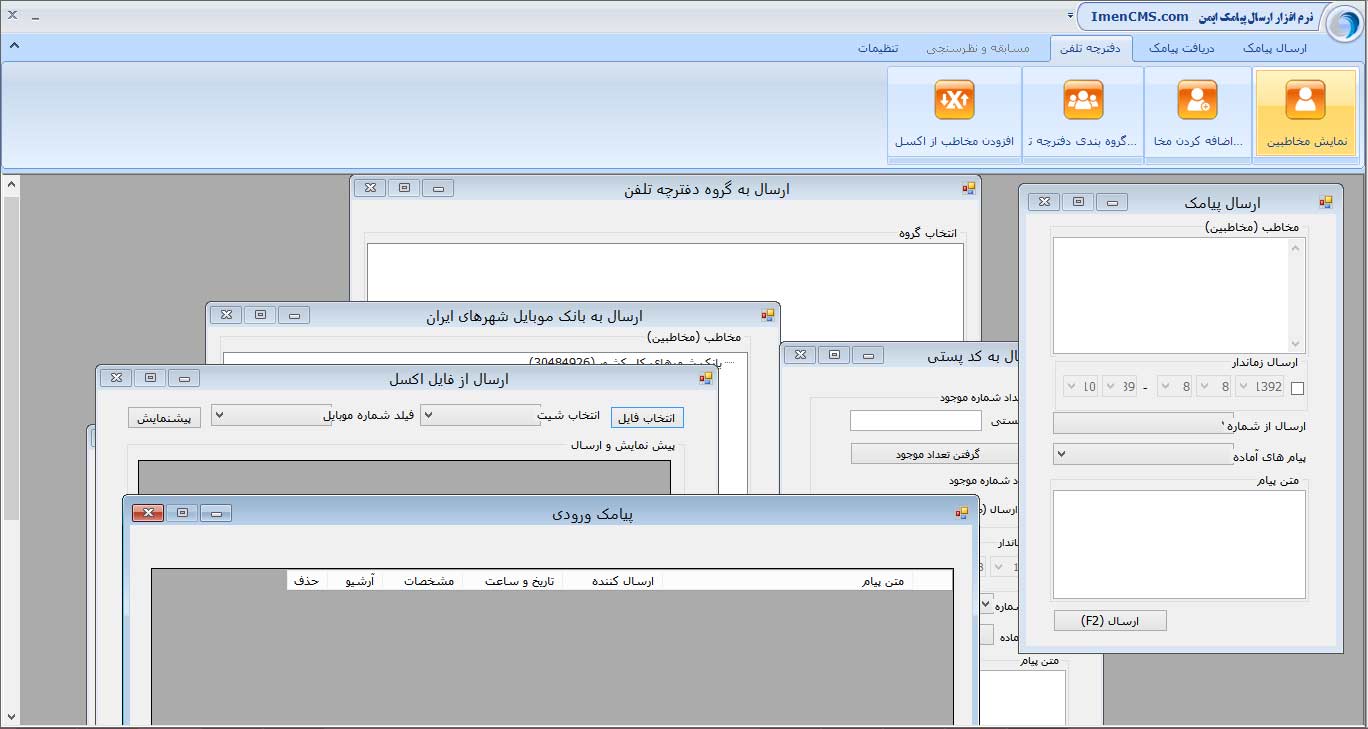
Task: Click window icon of ارسال از فایل اکسل
Action: (706, 378)
